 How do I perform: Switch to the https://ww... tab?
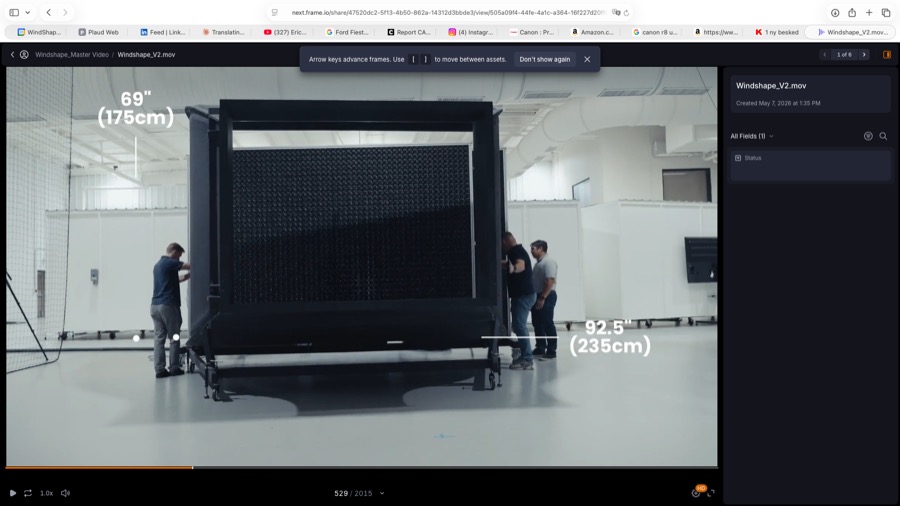click(x=716, y=32)
